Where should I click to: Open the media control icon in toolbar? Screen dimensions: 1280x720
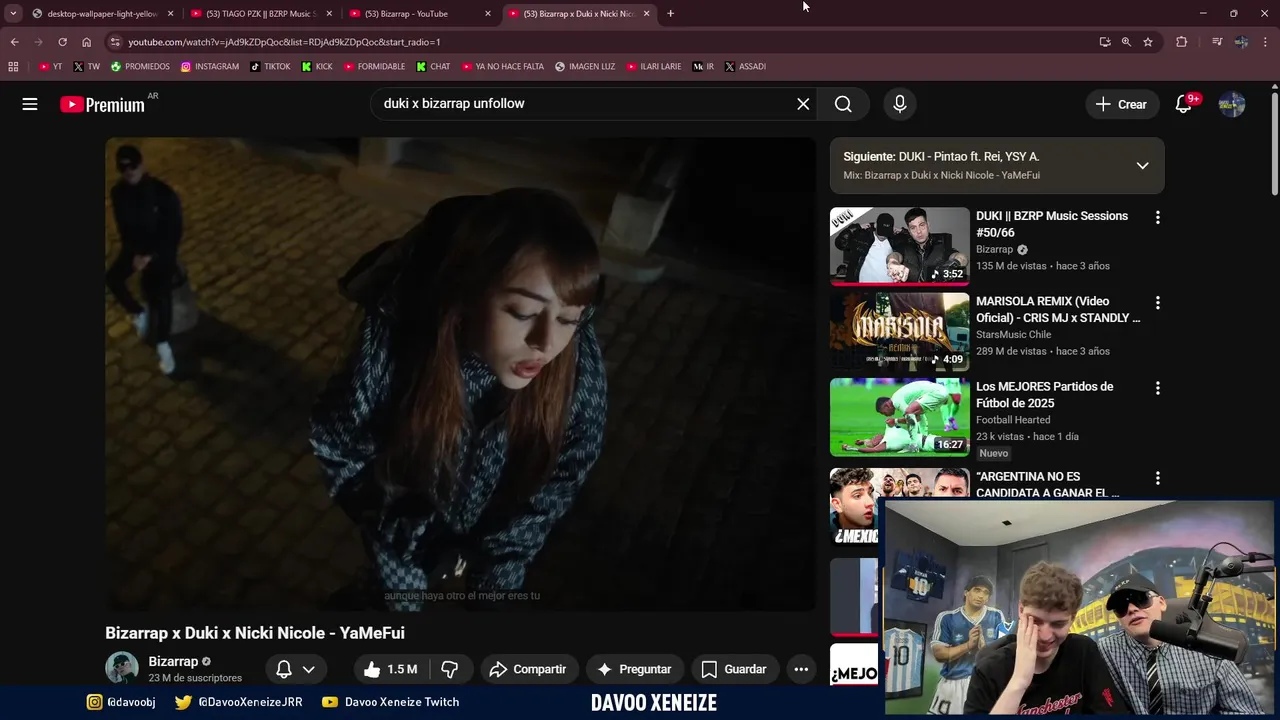(1216, 42)
